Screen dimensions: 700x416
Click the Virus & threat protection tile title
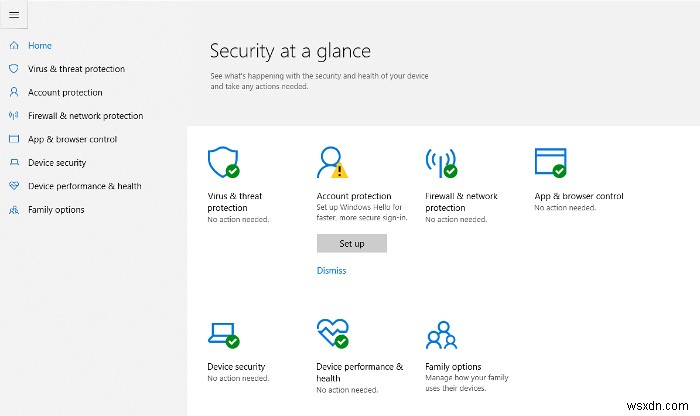235,202
